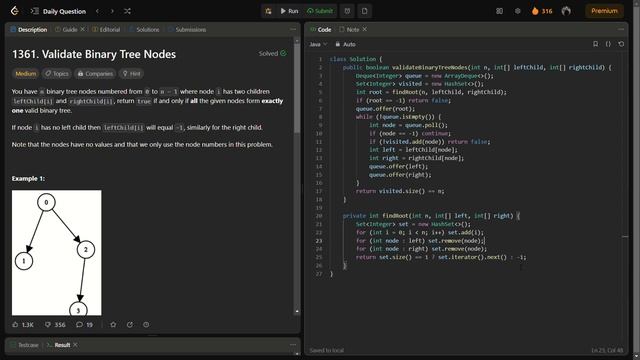The width and height of the screenshot is (640, 360).
Task: Like the problem with thumbs up
Action: 23,324
